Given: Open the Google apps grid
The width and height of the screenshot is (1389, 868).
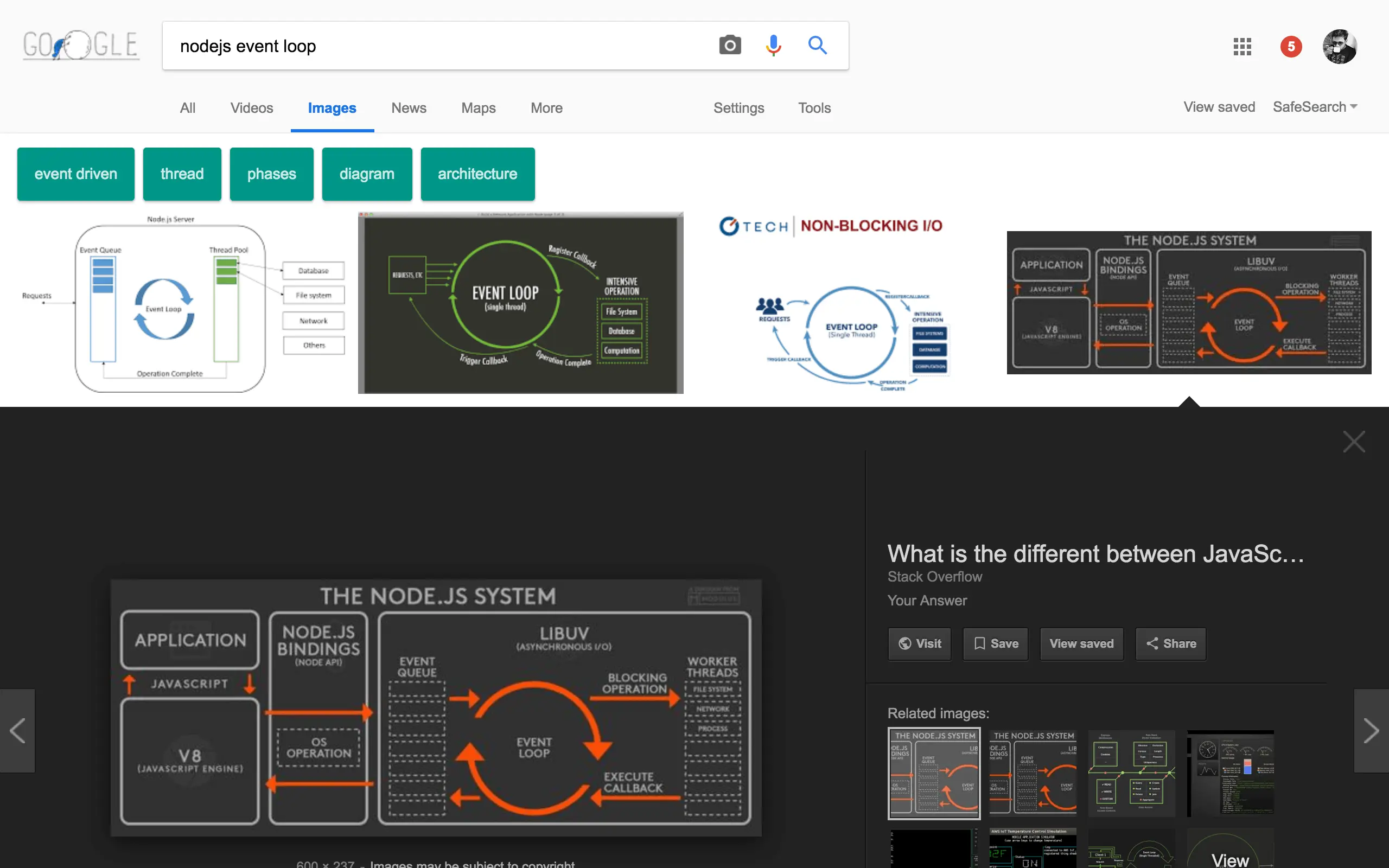Looking at the screenshot, I should pyautogui.click(x=1242, y=46).
